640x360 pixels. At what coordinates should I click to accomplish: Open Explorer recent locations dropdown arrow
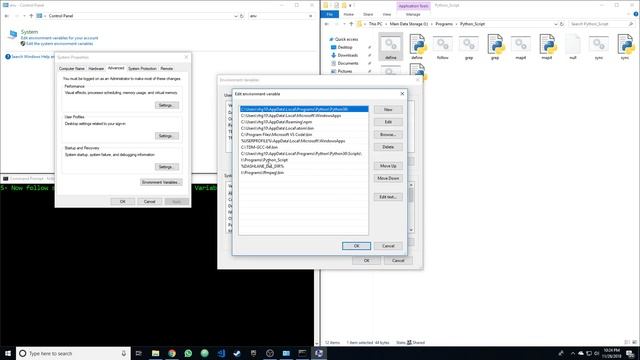[x=344, y=24]
